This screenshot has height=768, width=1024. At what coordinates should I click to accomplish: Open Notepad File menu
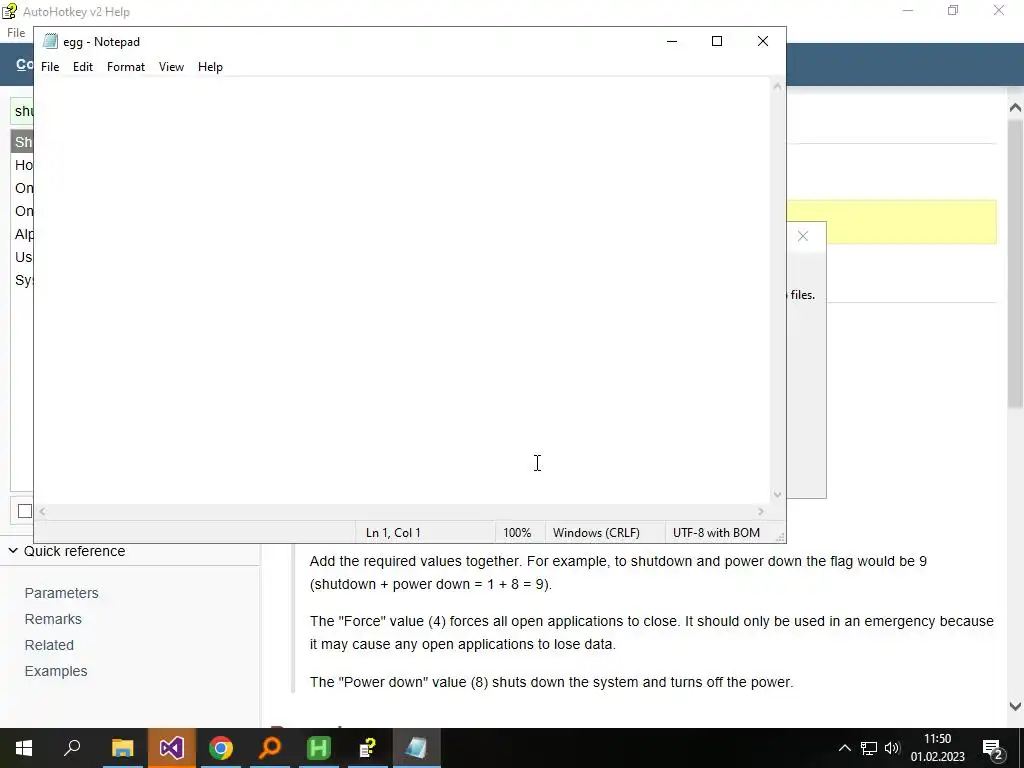(x=50, y=67)
